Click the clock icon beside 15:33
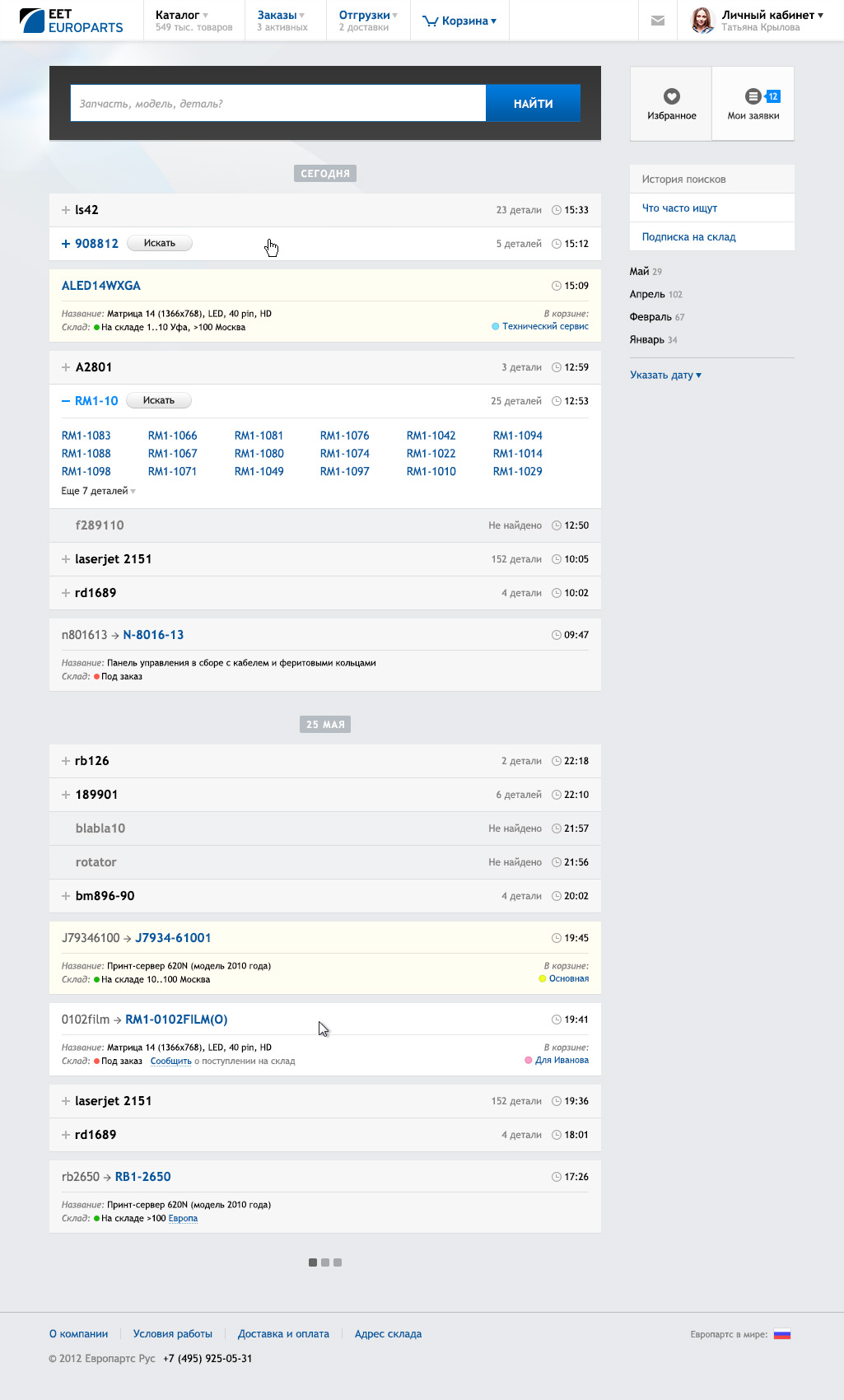Screen dimensions: 844x1400 pyautogui.click(x=557, y=210)
